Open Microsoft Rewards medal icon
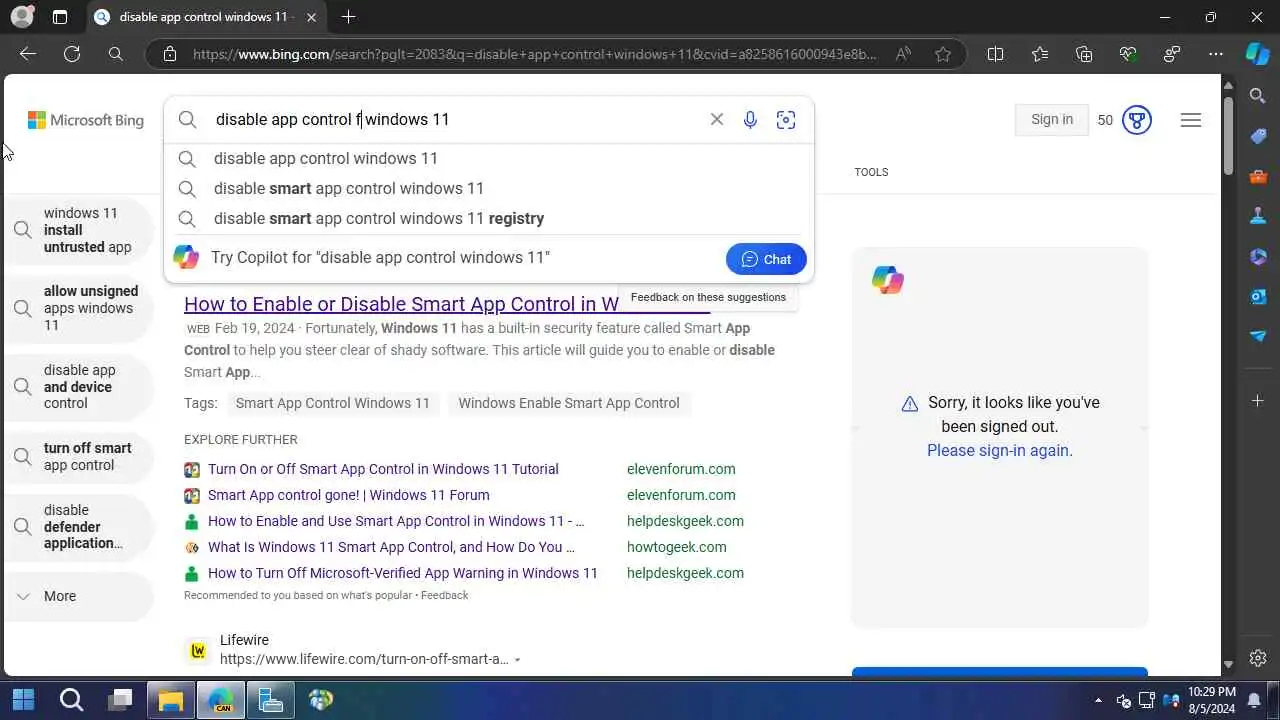 coord(1137,120)
